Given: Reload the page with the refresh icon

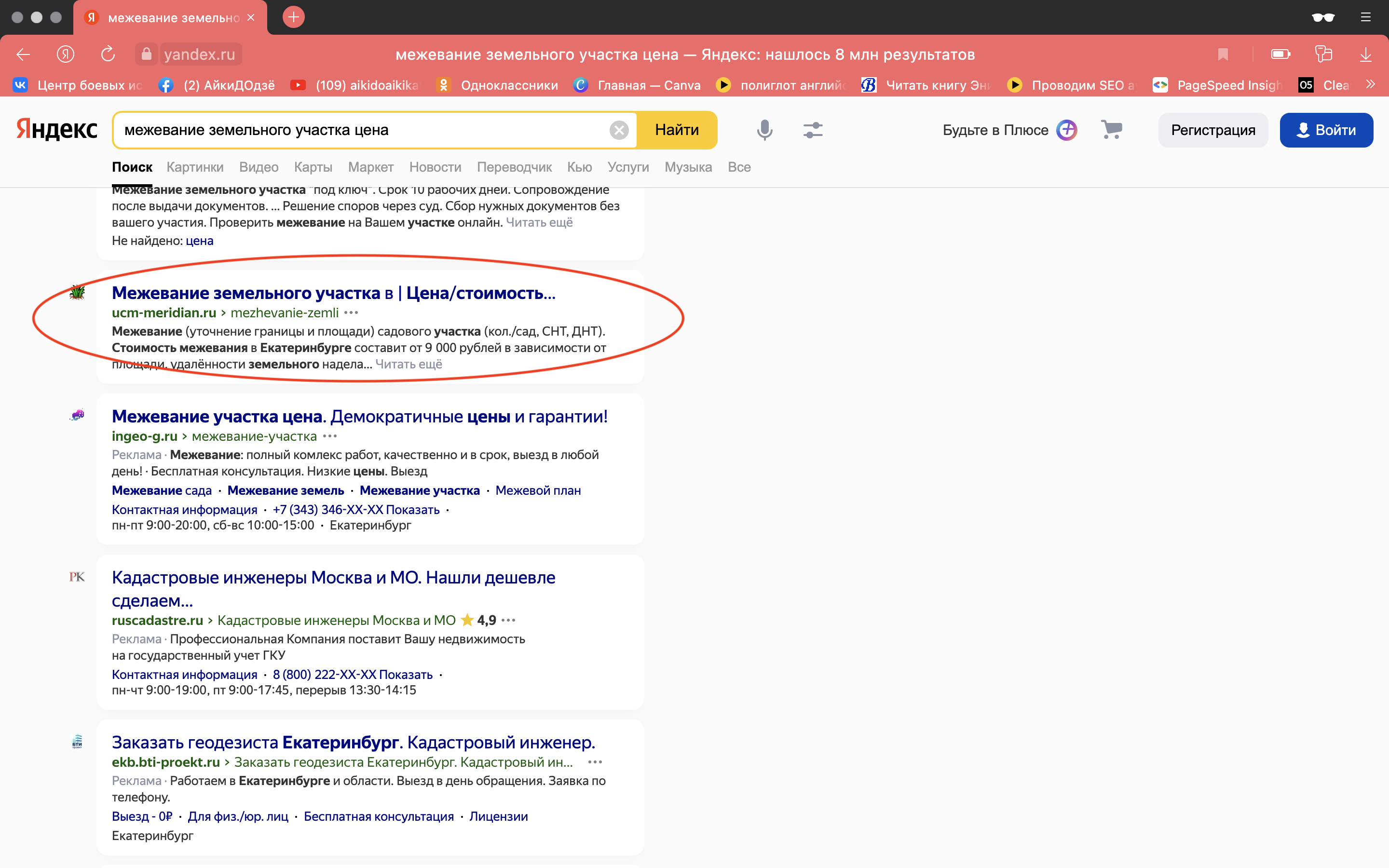Looking at the screenshot, I should [x=108, y=54].
